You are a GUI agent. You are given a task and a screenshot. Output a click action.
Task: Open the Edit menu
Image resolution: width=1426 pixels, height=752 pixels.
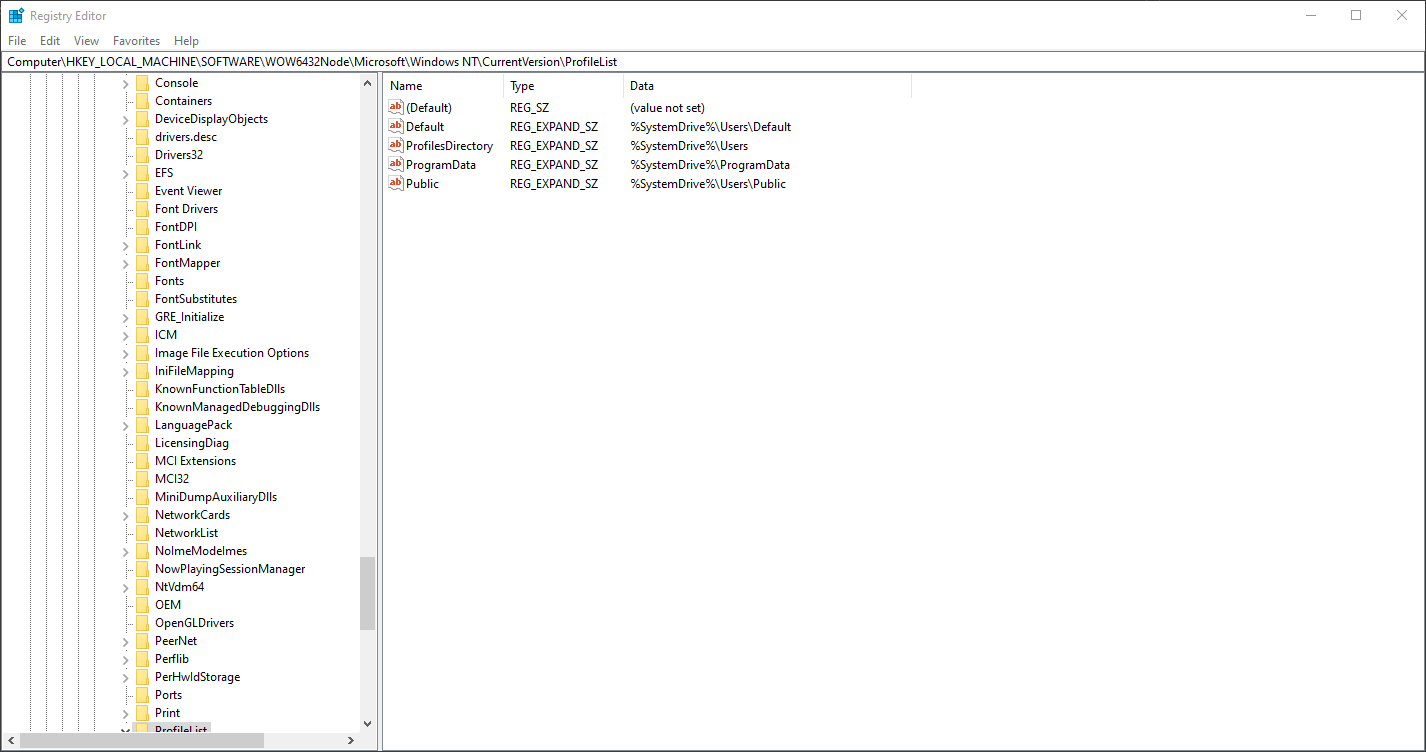(50, 41)
